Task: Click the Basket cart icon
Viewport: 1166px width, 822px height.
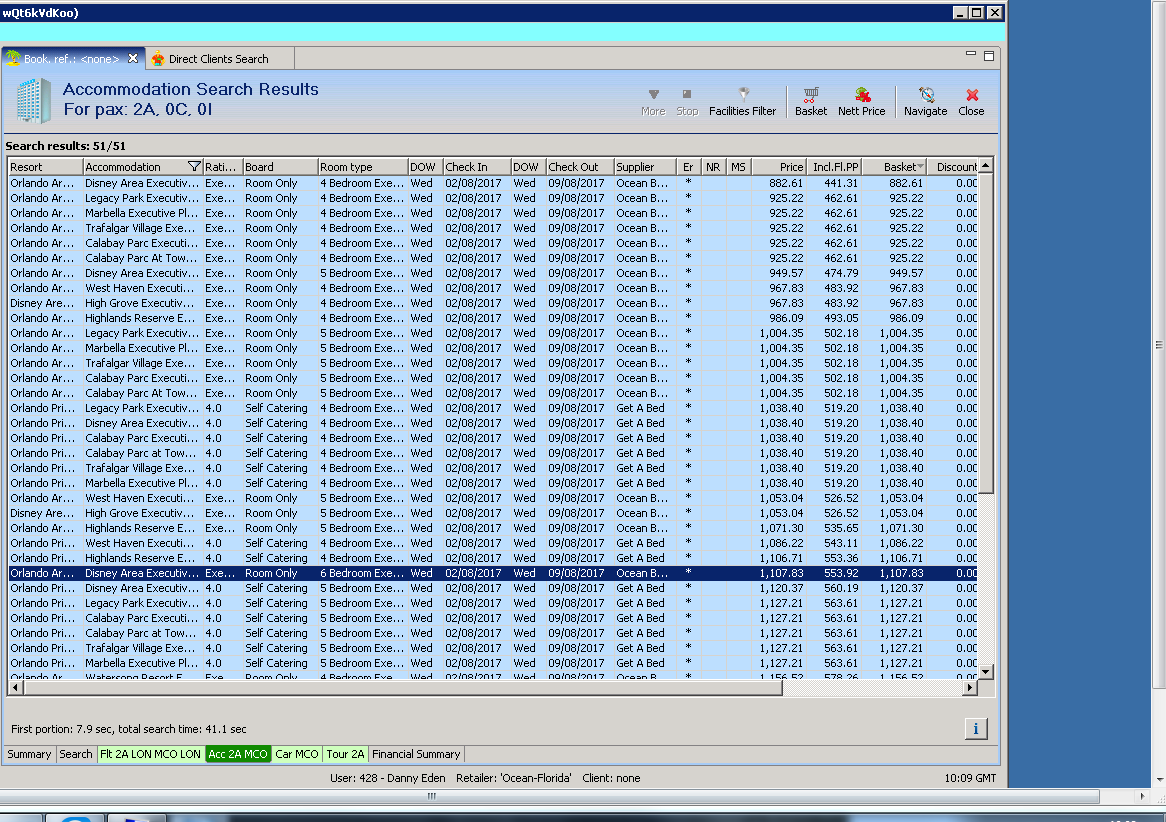Action: (x=811, y=95)
